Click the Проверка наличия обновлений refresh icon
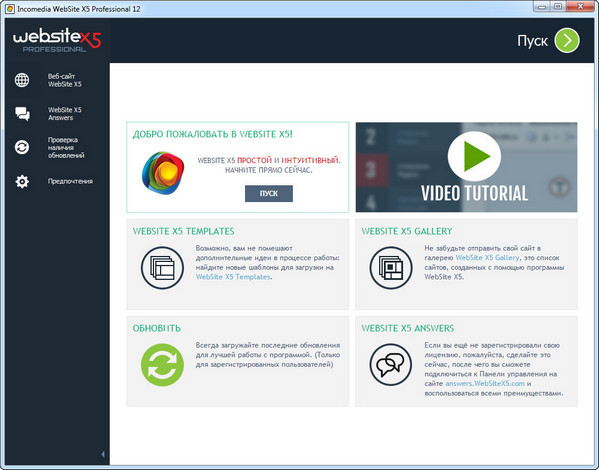 [22, 147]
